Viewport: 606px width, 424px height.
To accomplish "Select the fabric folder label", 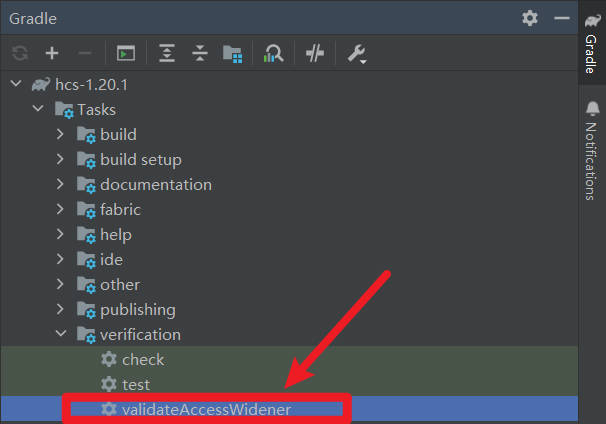I will tap(120, 210).
